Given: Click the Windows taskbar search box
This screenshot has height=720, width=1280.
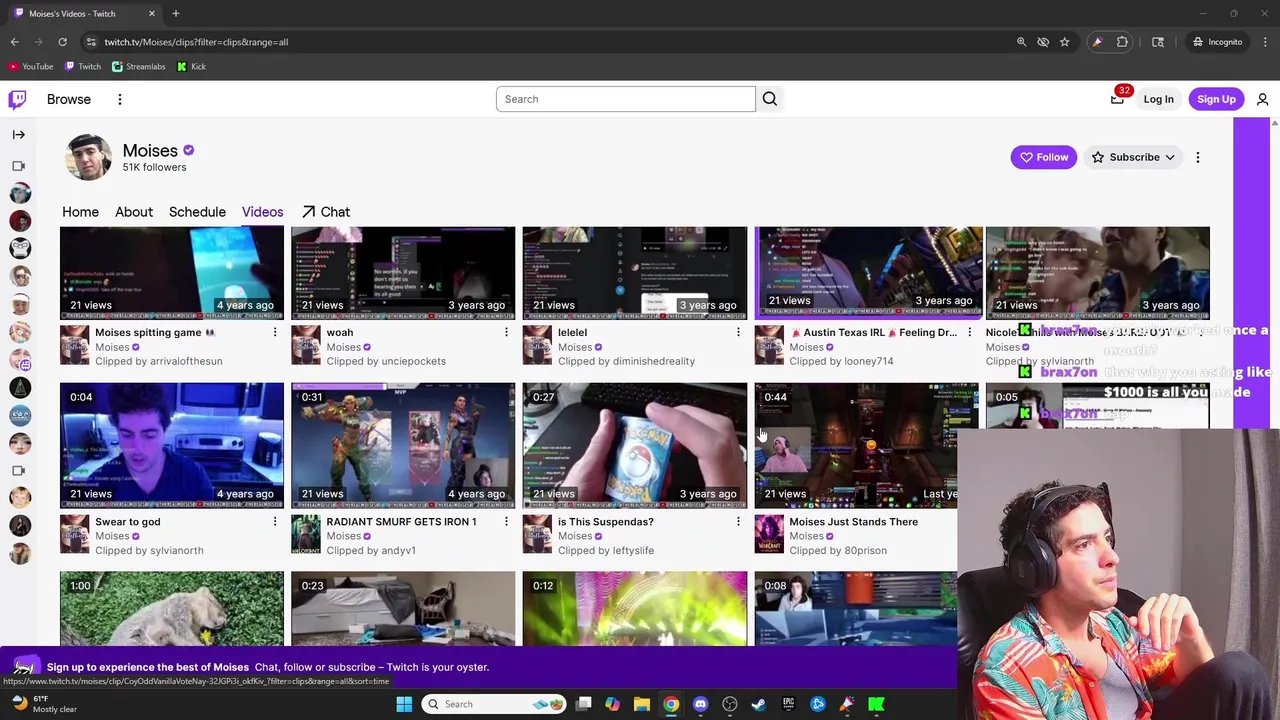Looking at the screenshot, I should [x=492, y=704].
